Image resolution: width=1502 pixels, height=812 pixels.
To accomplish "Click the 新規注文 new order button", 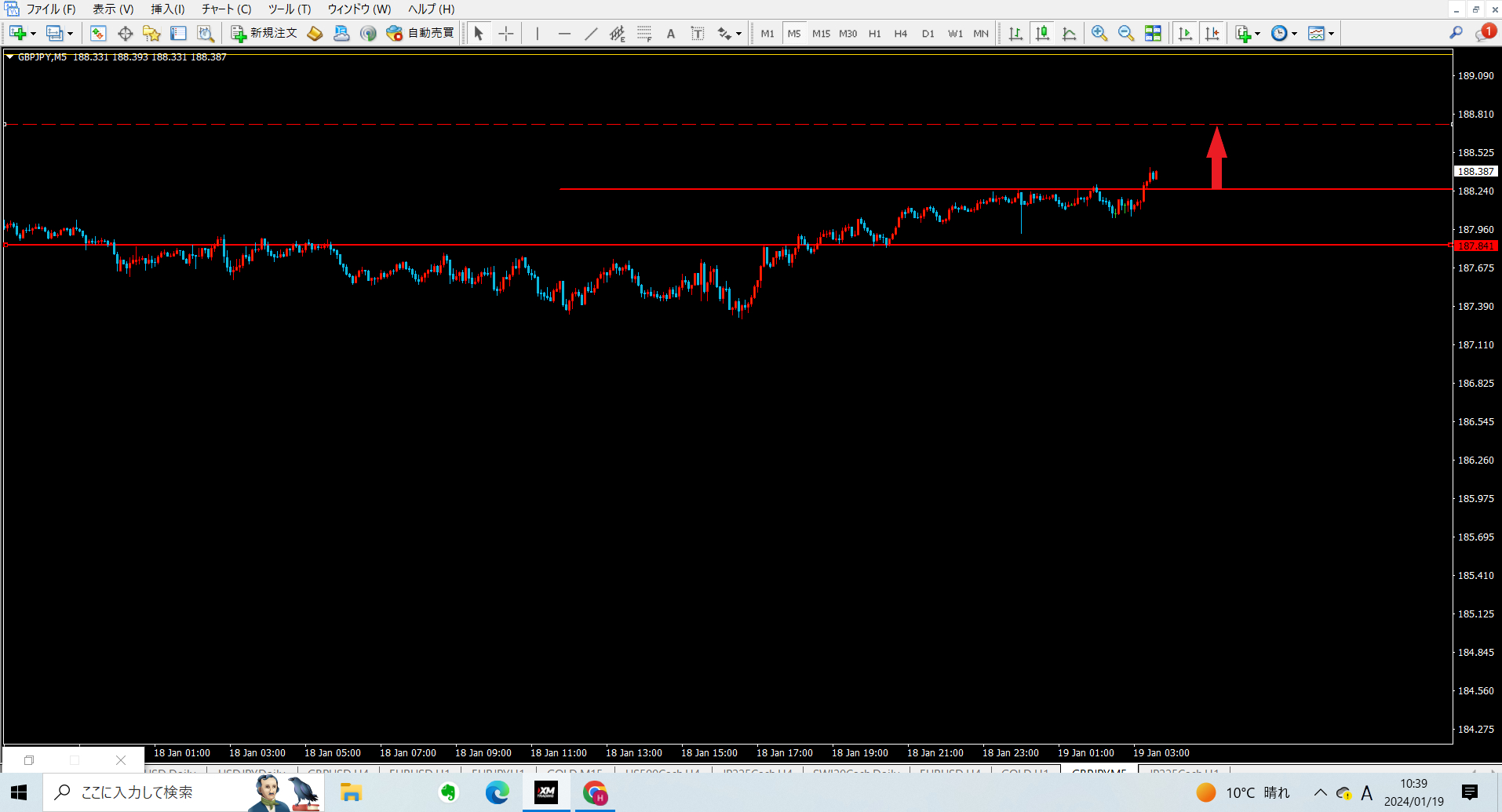I will pos(264,33).
